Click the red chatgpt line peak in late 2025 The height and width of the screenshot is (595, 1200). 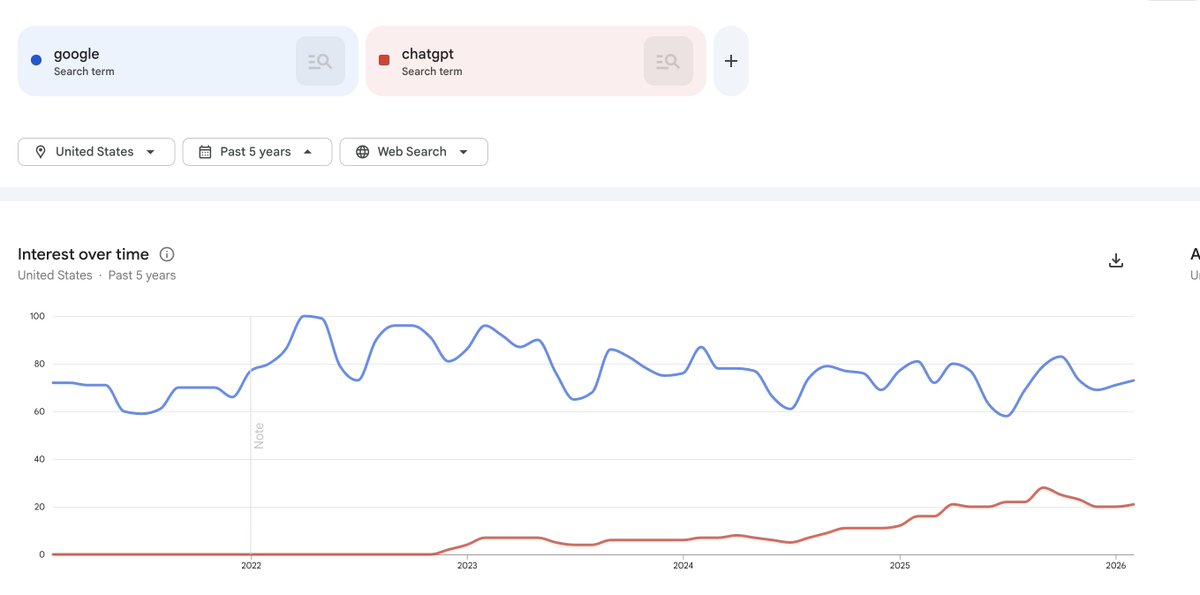1043,488
